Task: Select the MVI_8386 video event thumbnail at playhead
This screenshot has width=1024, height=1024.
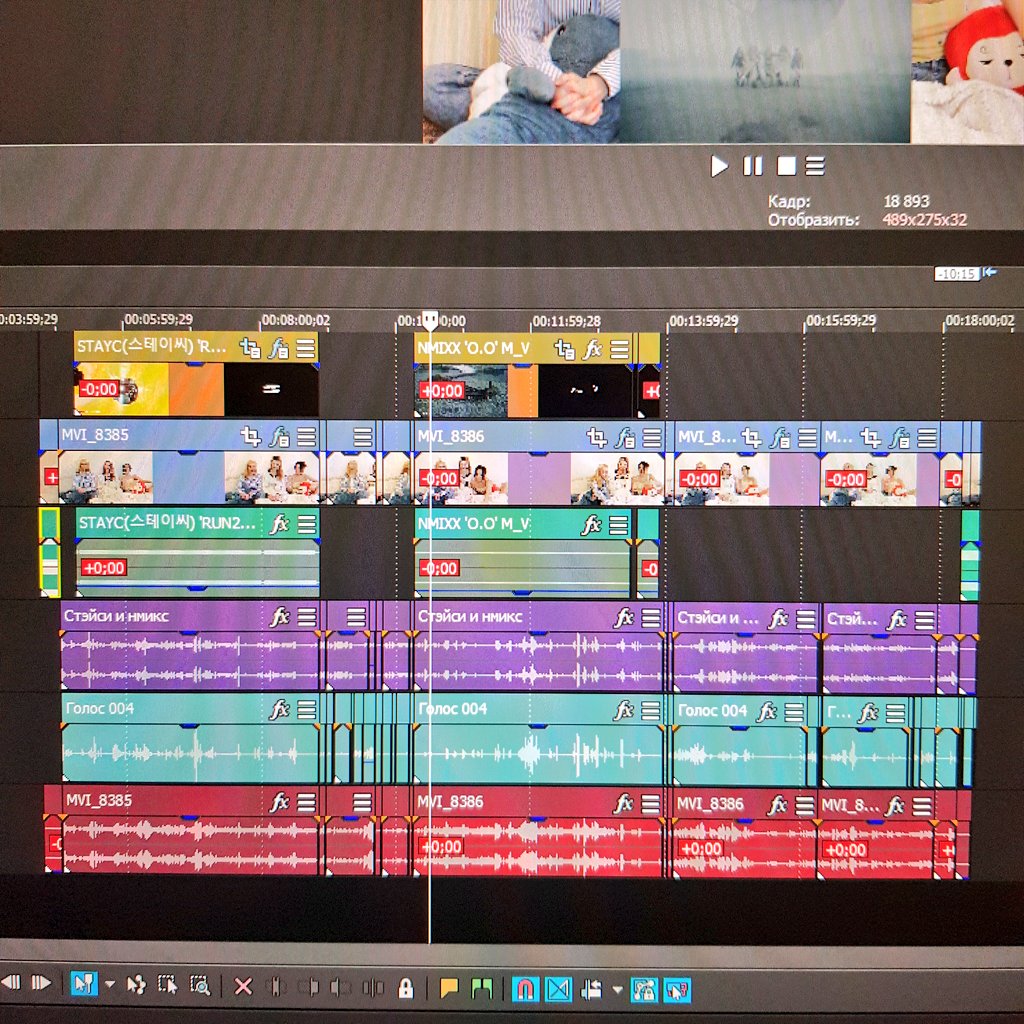Action: click(x=539, y=479)
